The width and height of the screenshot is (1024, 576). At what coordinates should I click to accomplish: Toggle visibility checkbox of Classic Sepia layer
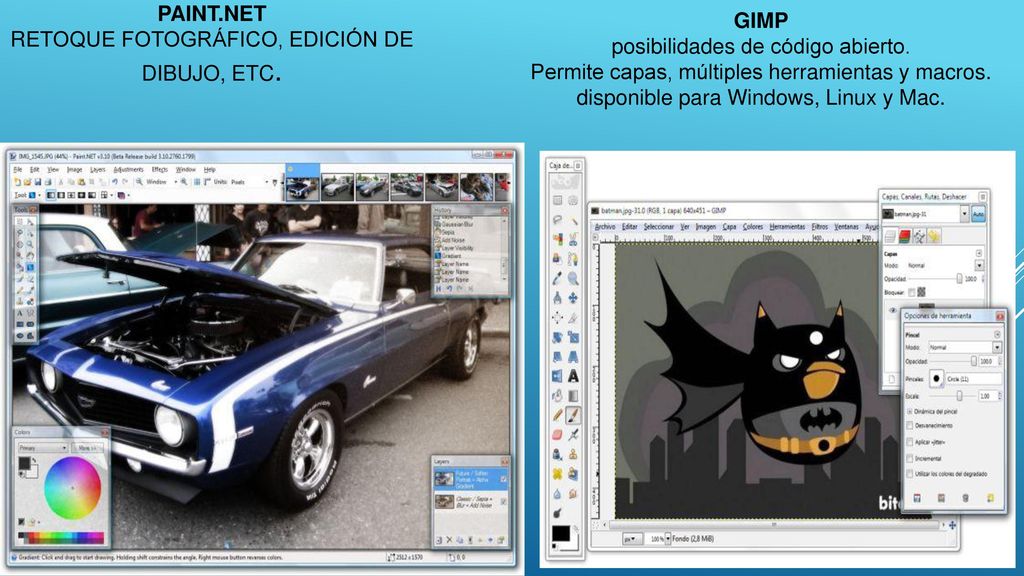(x=504, y=502)
